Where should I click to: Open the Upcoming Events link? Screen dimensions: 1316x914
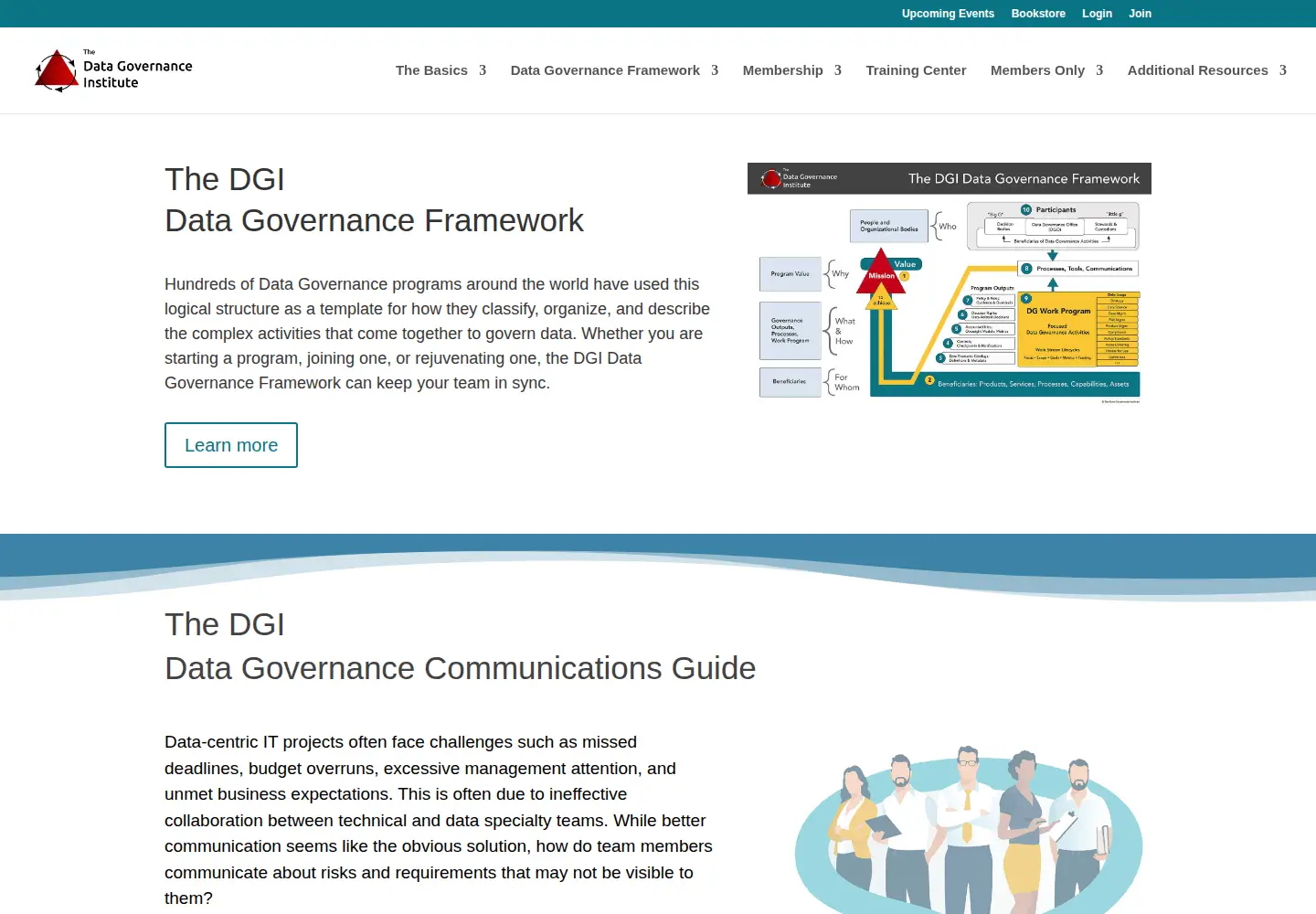pos(948,14)
